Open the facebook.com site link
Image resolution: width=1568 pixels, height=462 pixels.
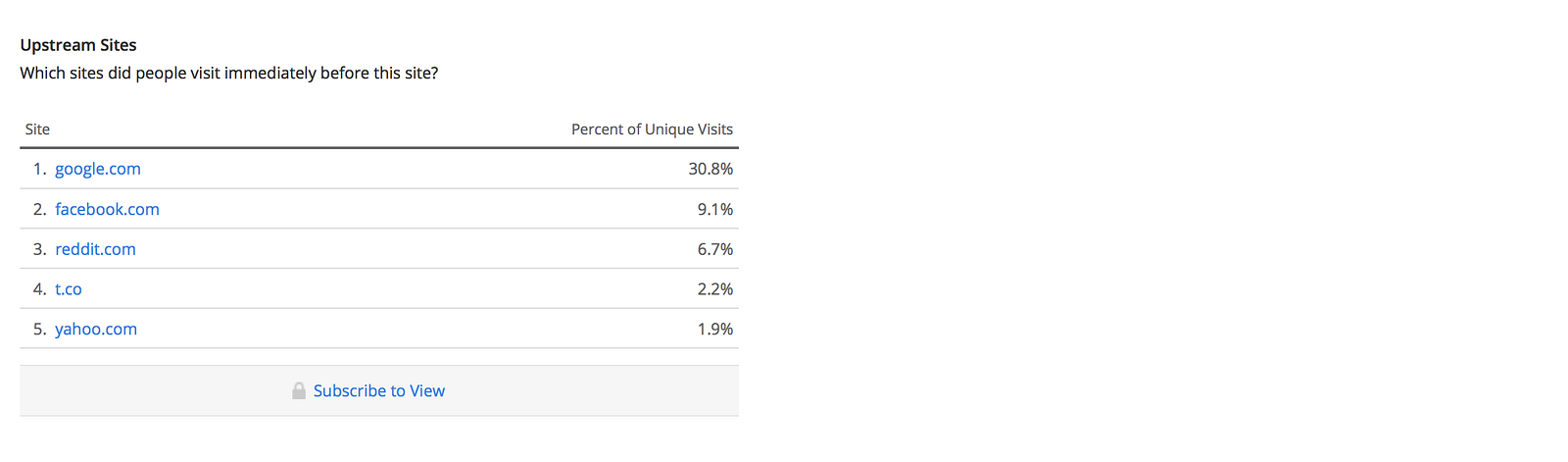[107, 209]
